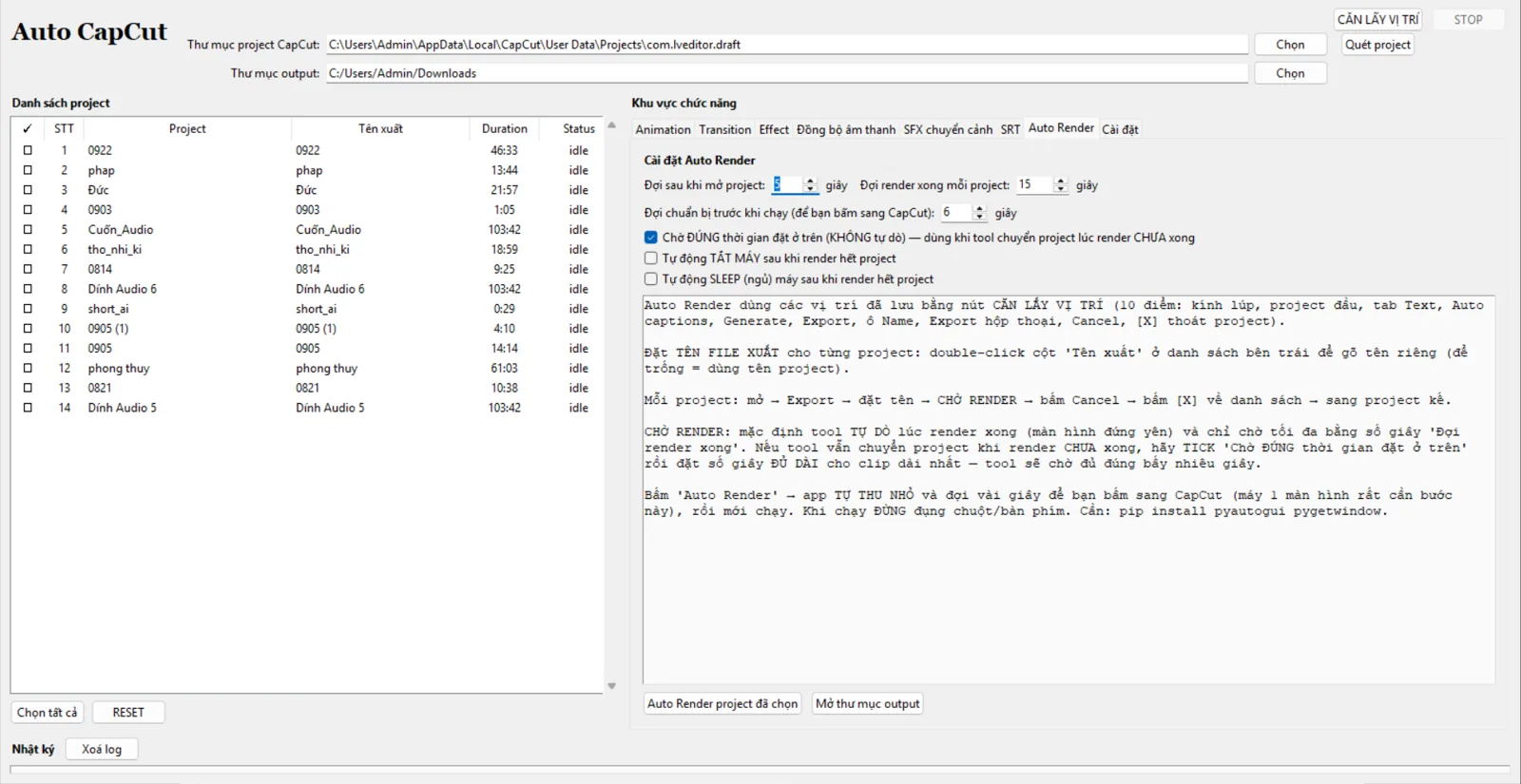This screenshot has height=784, width=1521.
Task: Click the Project column header
Action: point(187,128)
